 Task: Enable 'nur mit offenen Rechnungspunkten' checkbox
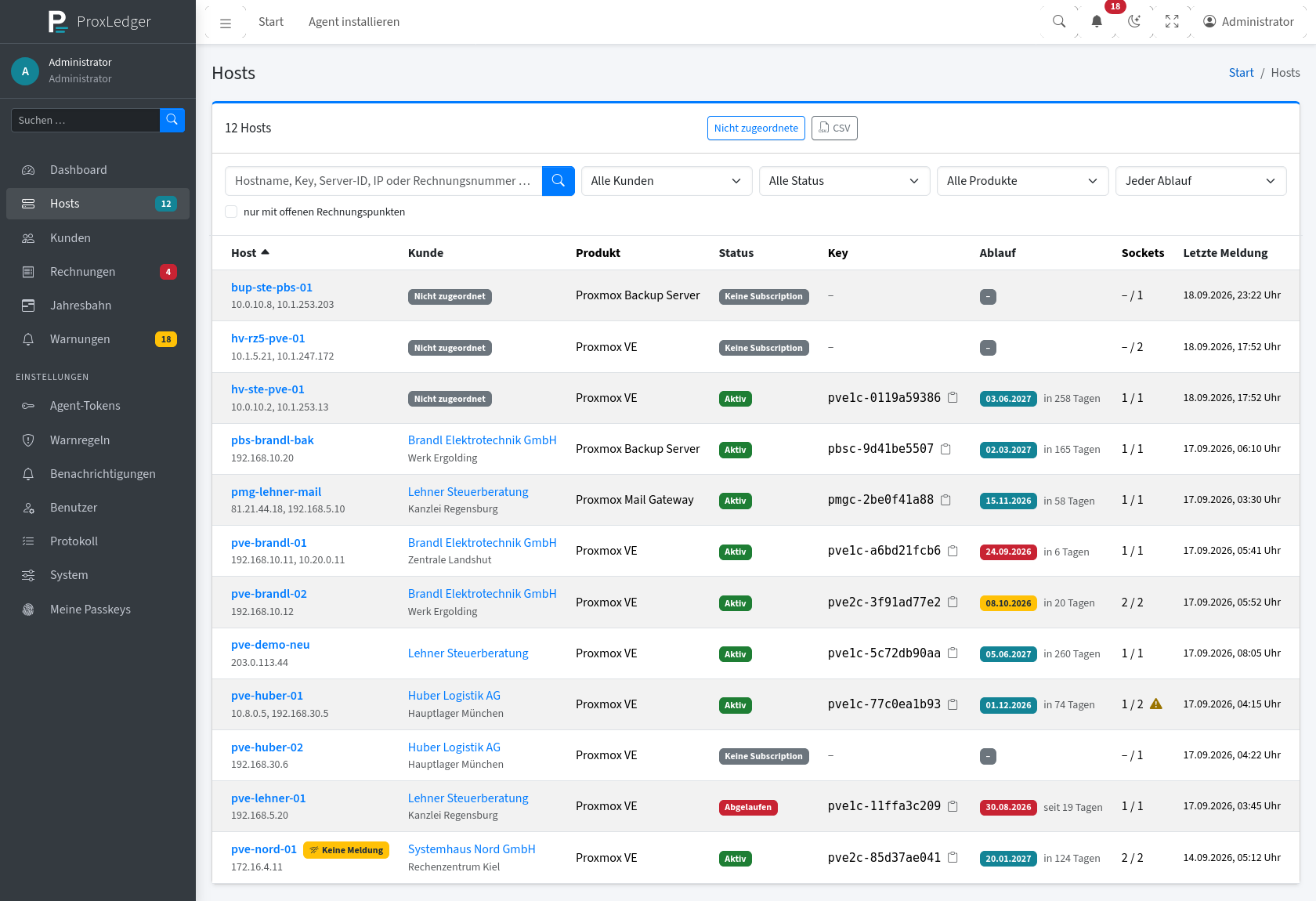click(231, 212)
